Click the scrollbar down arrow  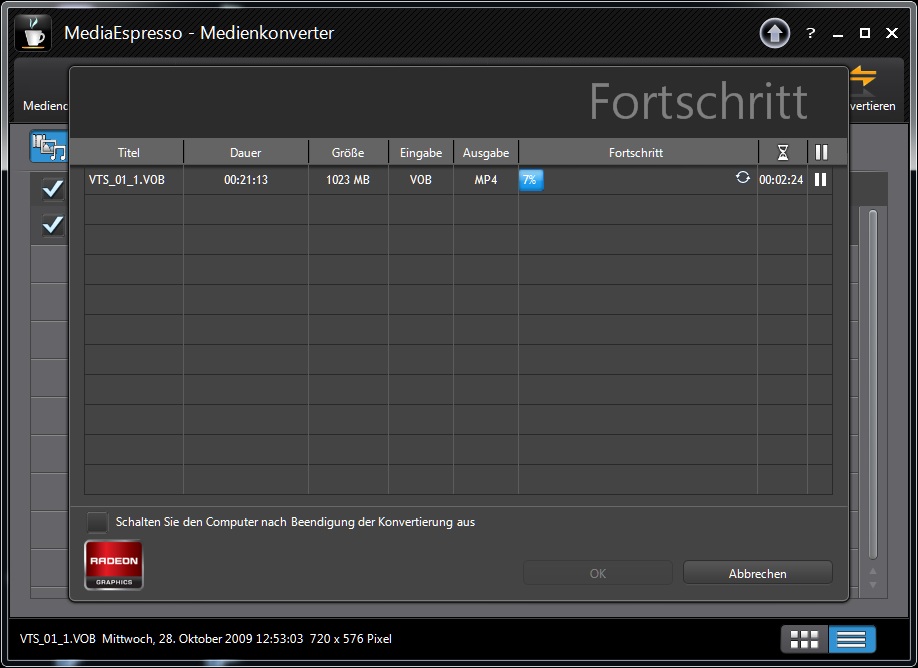tap(873, 585)
